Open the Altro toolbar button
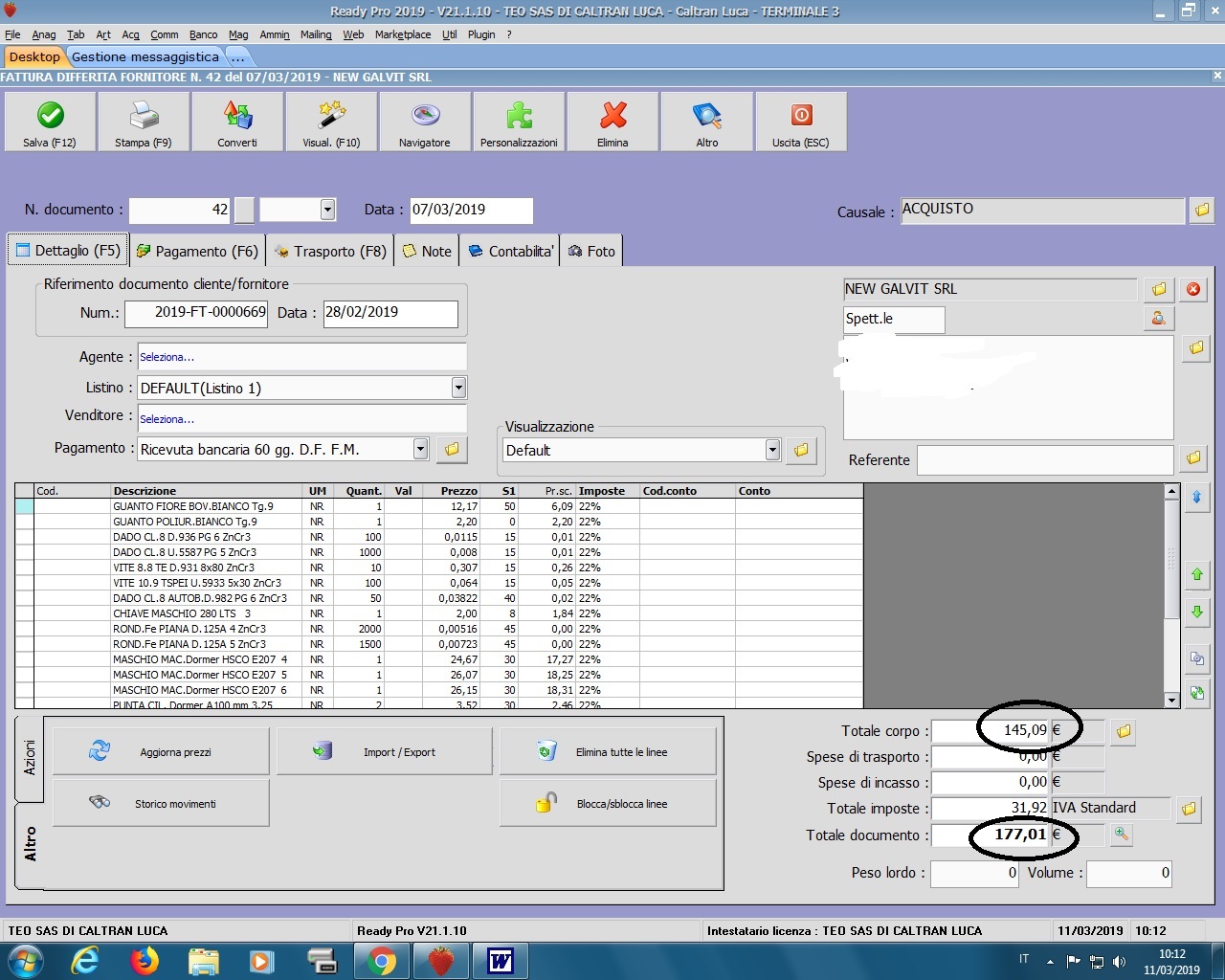Viewport: 1225px width, 980px height. pyautogui.click(x=706, y=122)
